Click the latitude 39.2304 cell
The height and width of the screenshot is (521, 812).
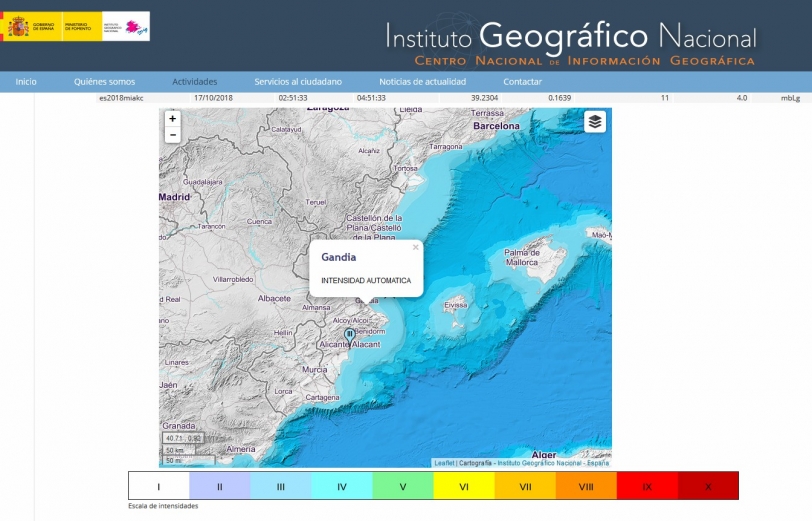(x=485, y=98)
